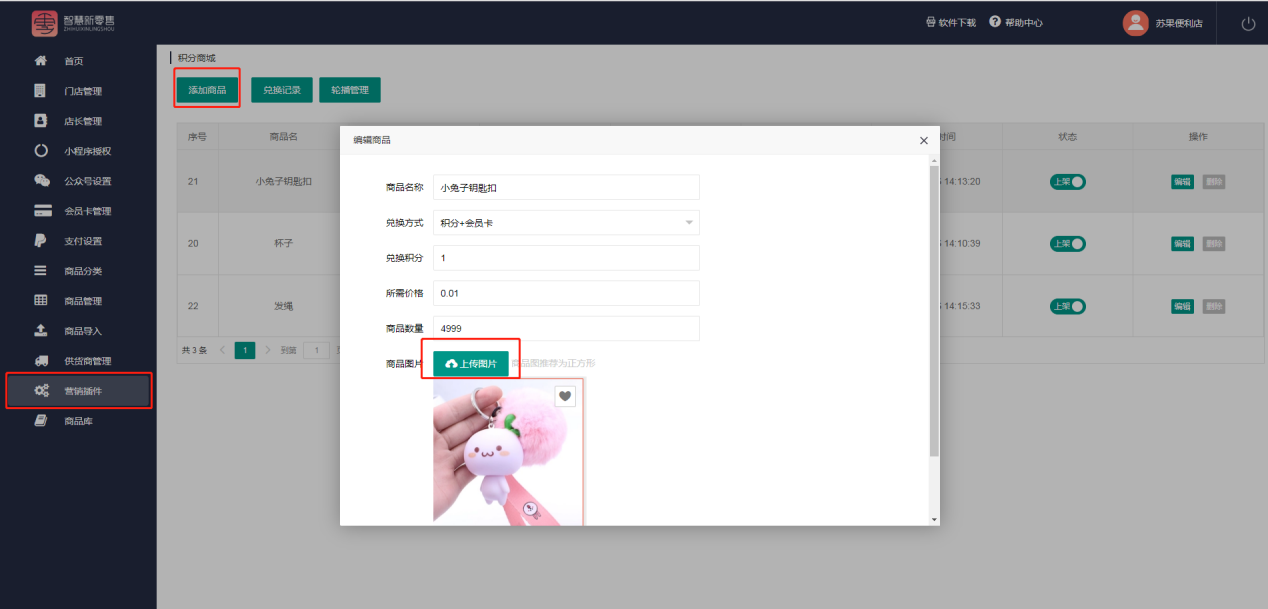The width and height of the screenshot is (1268, 609).
Task: Click the 商品名称 input field
Action: point(566,187)
